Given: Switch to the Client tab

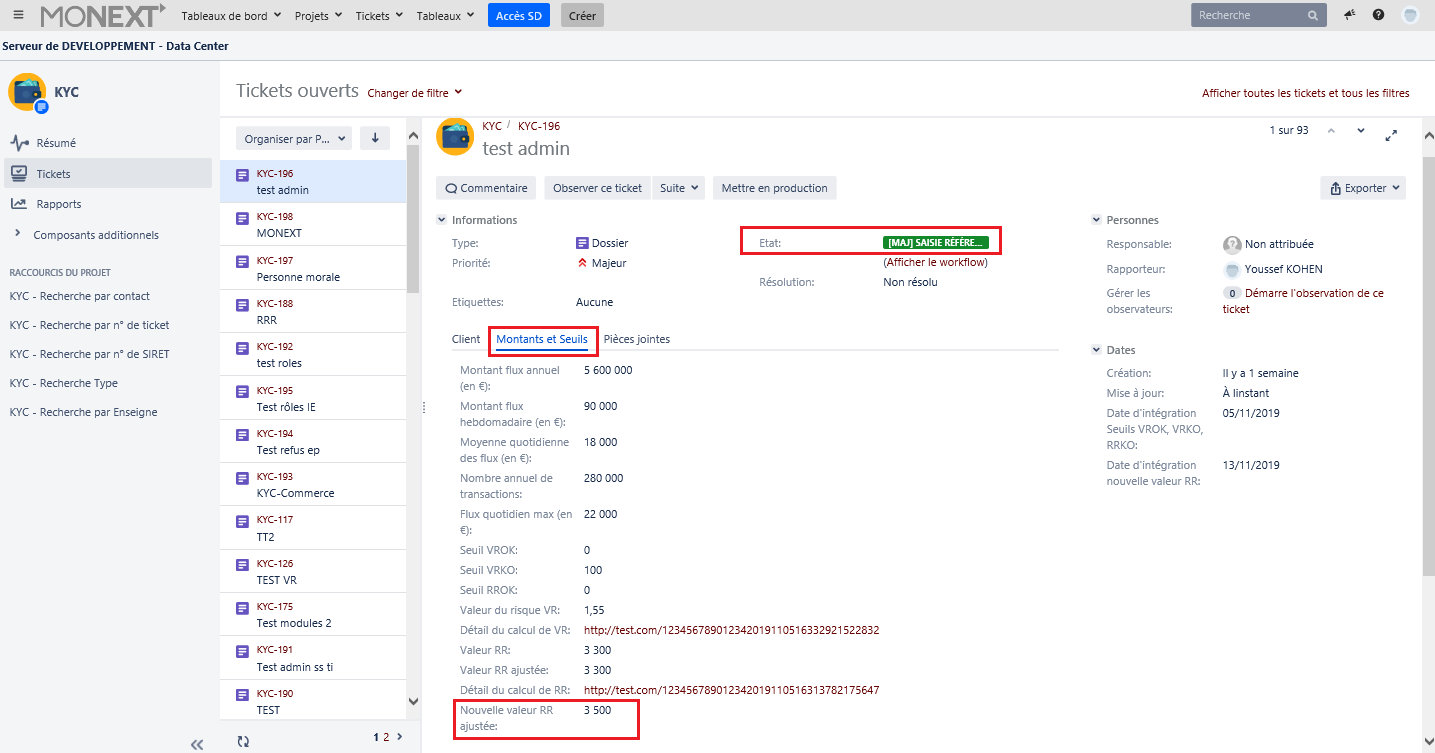Looking at the screenshot, I should click(466, 339).
